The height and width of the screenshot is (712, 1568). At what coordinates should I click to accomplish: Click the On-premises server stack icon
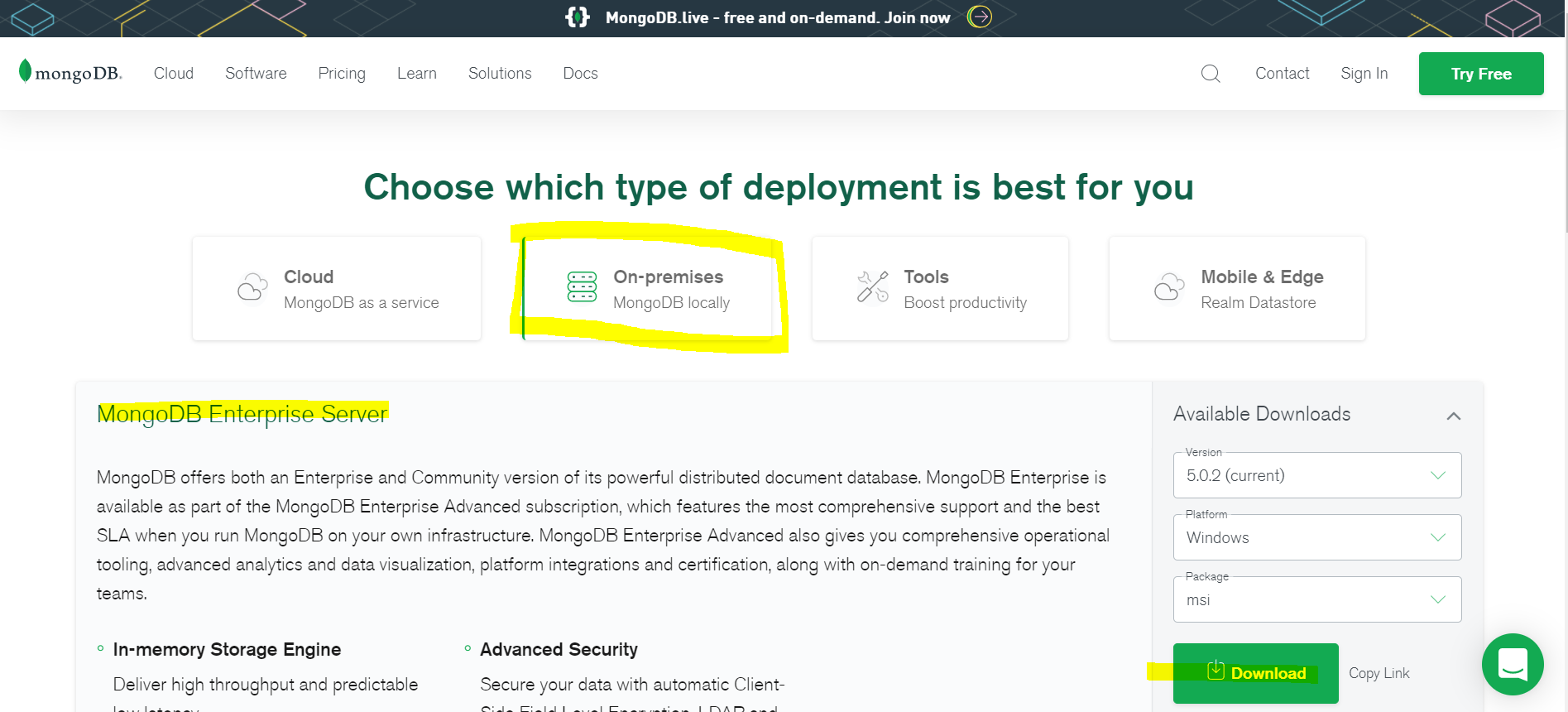(x=582, y=286)
